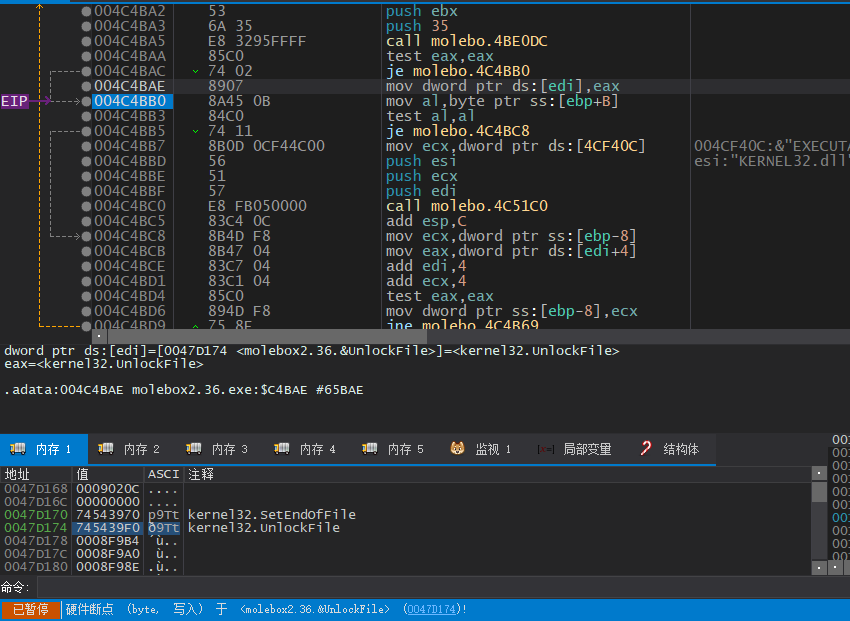The image size is (850, 621).
Task: Click in the 命令 command input field
Action: pyautogui.click(x=420, y=587)
